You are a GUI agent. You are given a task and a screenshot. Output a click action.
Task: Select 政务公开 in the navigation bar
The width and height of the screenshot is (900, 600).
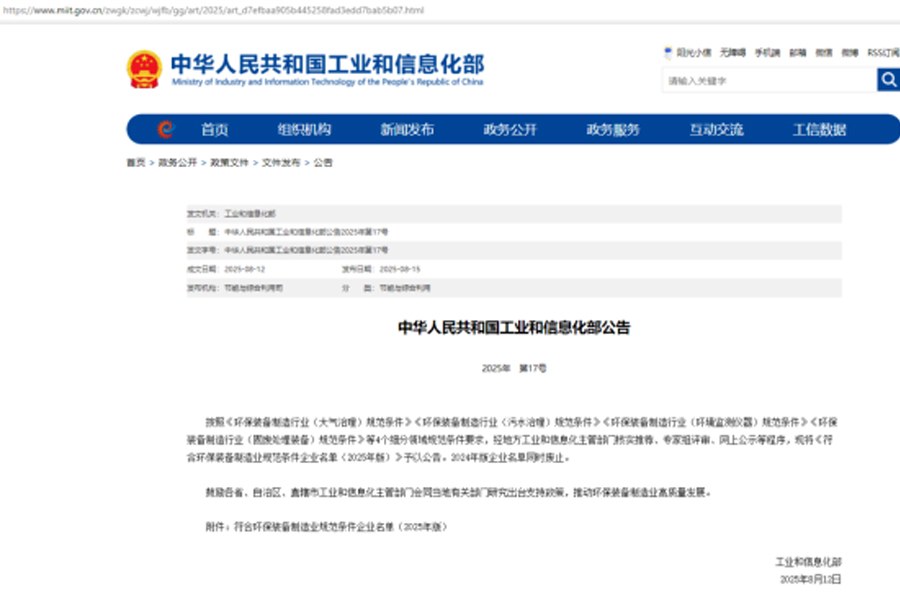tap(510, 130)
